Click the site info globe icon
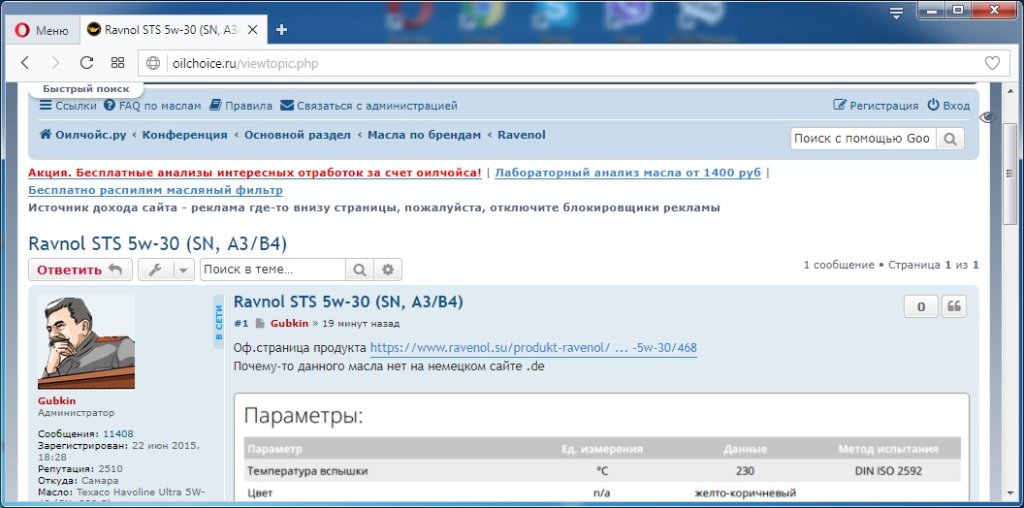 pyautogui.click(x=153, y=63)
